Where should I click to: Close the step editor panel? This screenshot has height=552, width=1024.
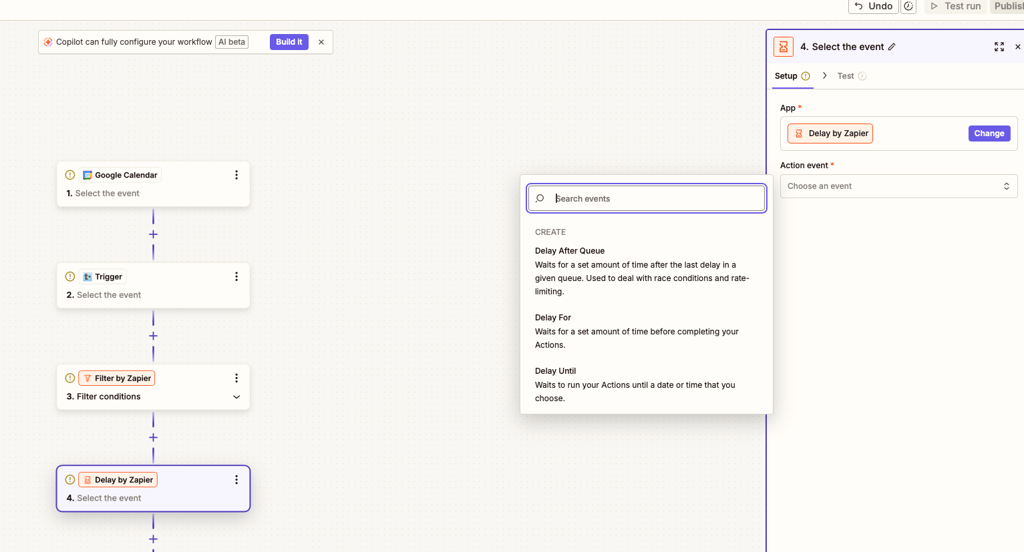1017,47
